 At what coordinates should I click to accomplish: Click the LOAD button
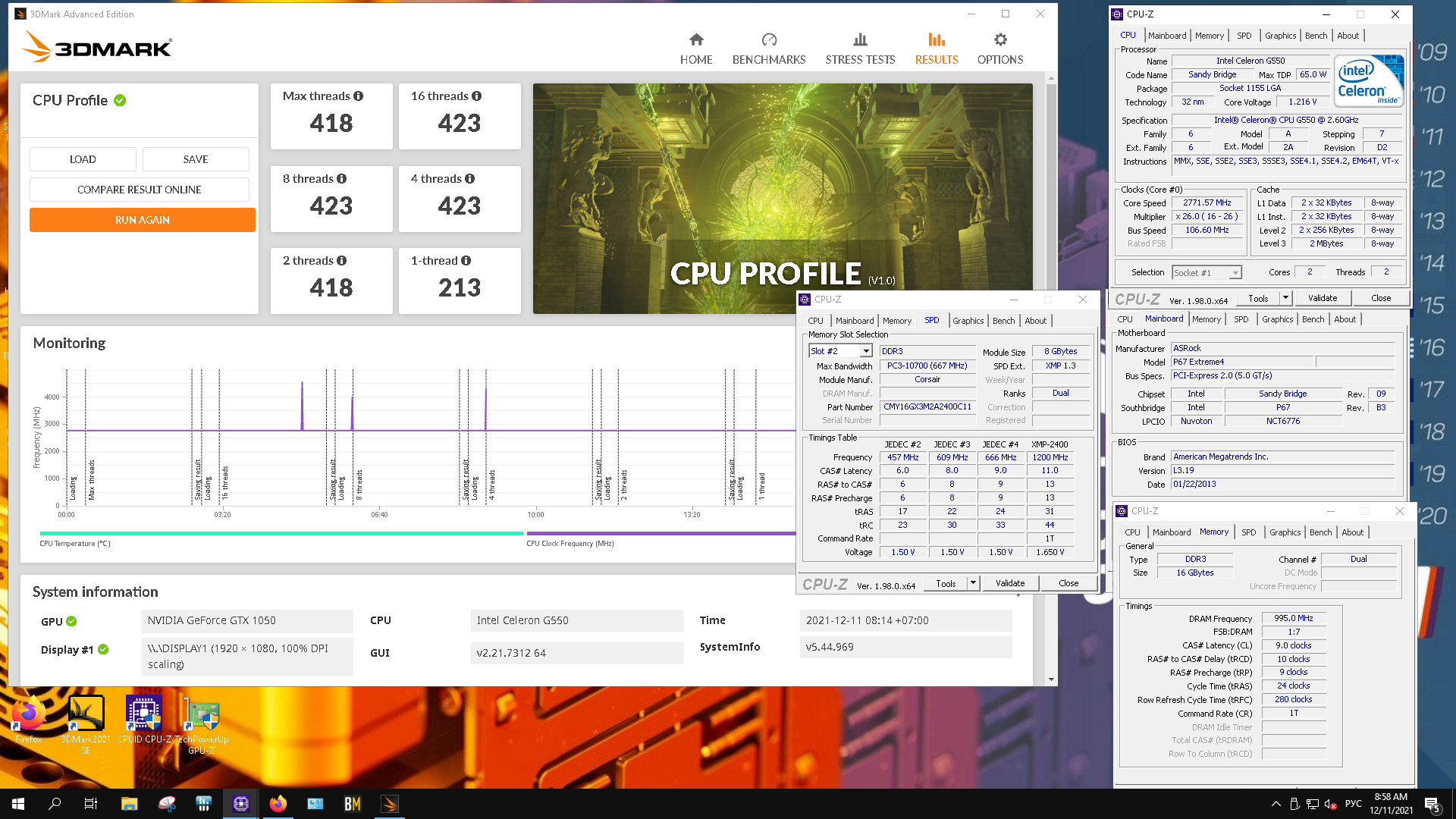83,159
